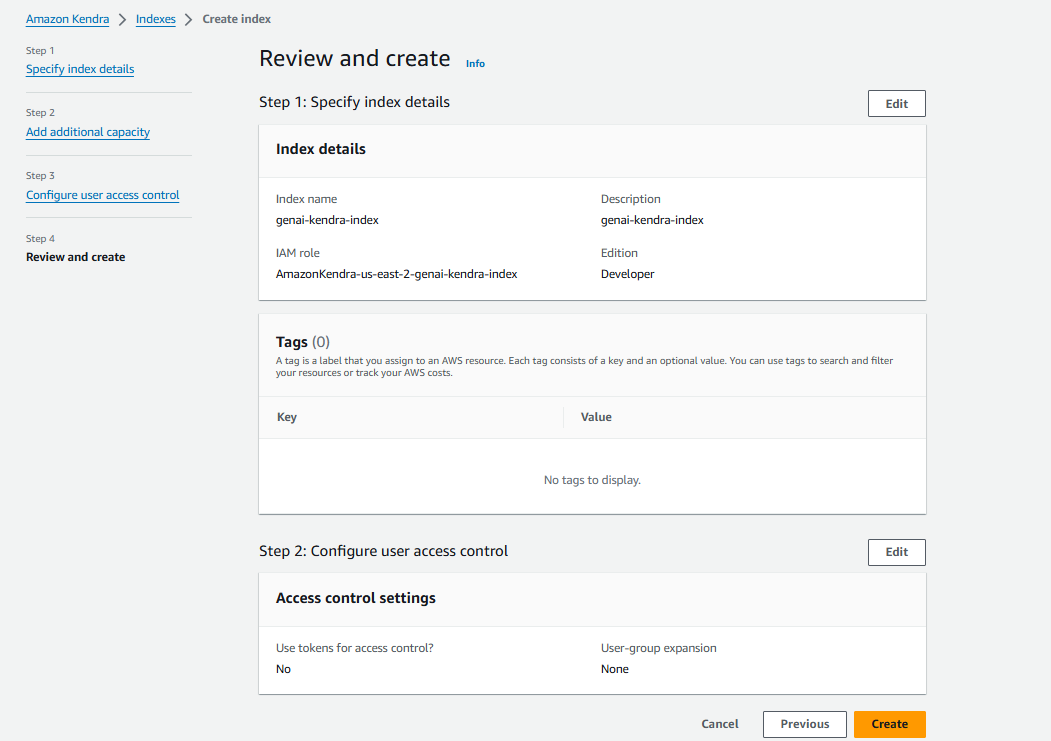
Task: Open the Configure user access control step
Action: pos(102,194)
